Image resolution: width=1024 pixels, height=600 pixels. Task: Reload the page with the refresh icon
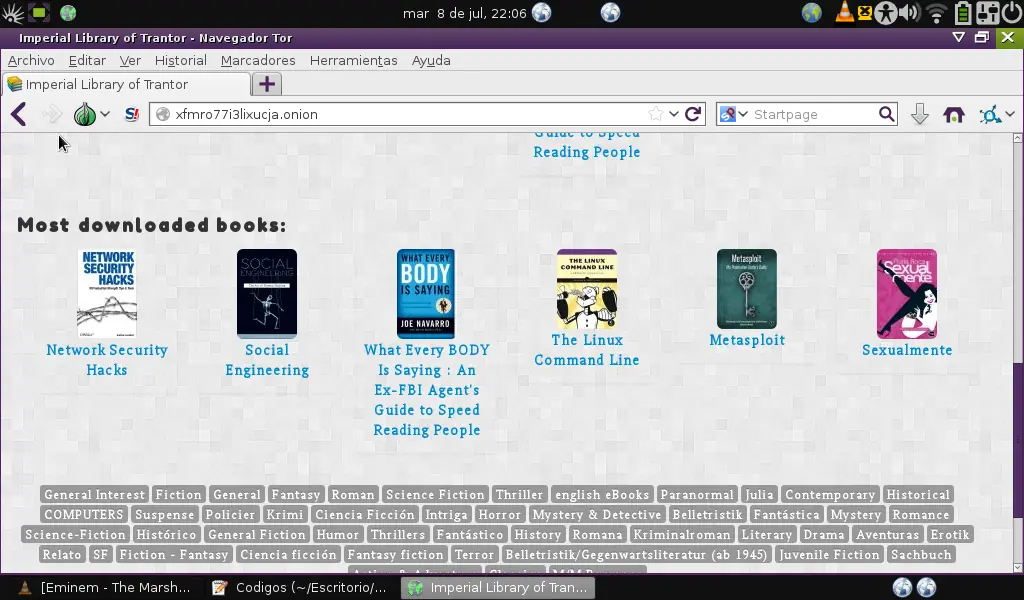pyautogui.click(x=693, y=114)
